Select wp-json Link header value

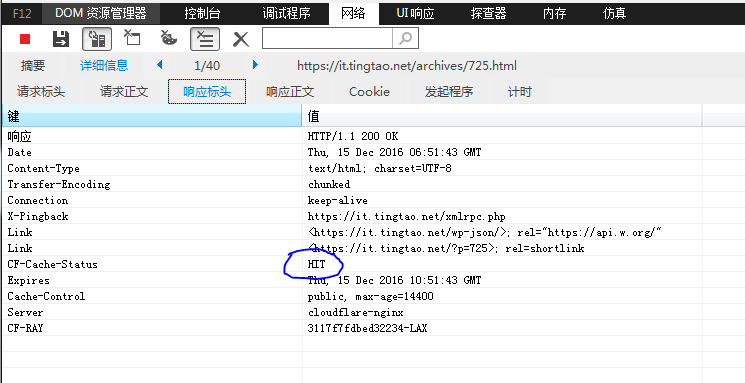pyautogui.click(x=485, y=232)
